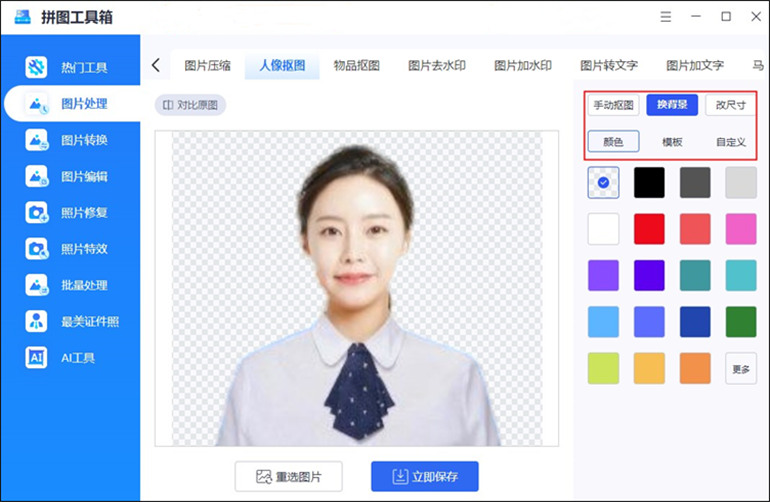Viewport: 770px width, 502px height.
Task: Pick the orange background color
Action: pyautogui.click(x=695, y=368)
